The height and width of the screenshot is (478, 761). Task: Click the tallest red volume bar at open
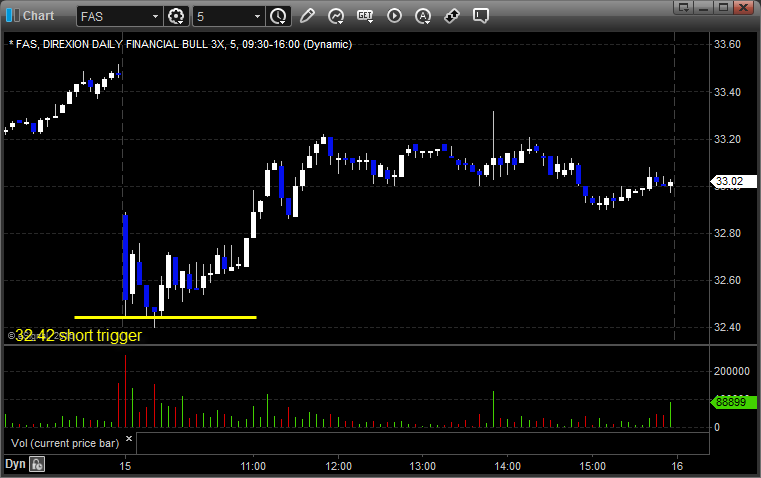[125, 391]
